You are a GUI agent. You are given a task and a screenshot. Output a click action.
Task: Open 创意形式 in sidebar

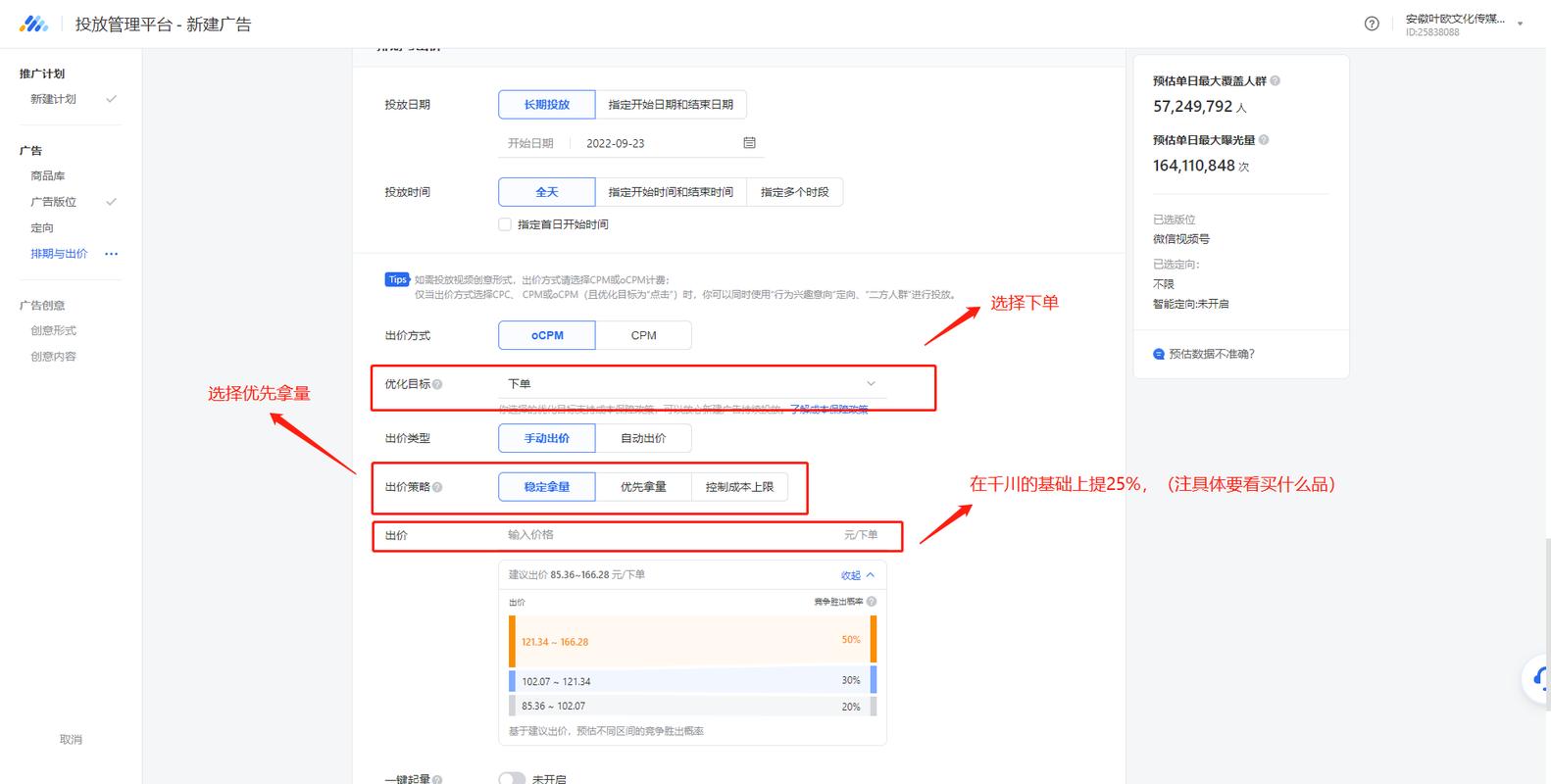53,330
